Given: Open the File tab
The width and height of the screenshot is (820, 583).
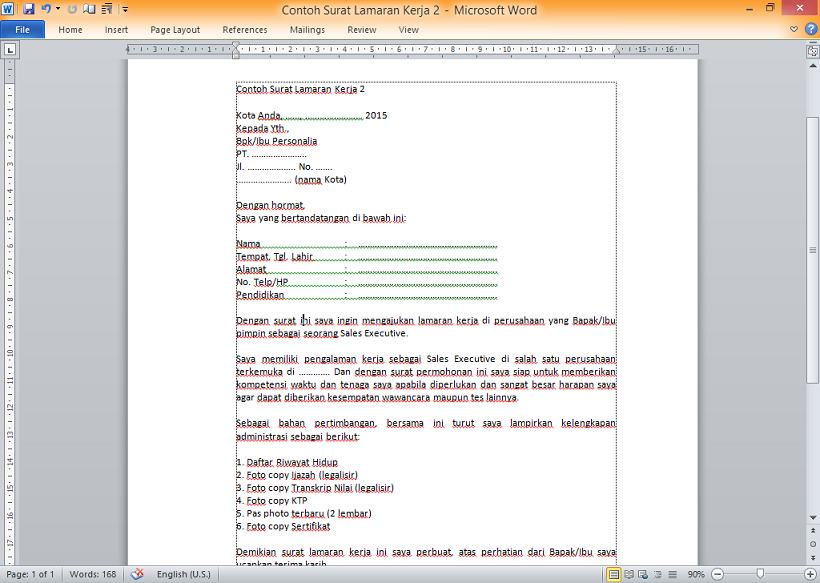Looking at the screenshot, I should coord(22,29).
